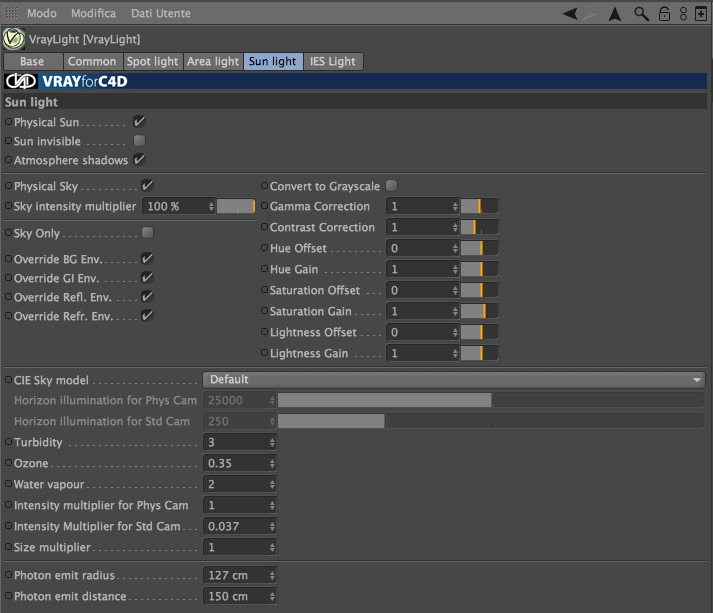
Task: Click the Turbidity stepper arrows
Action: (x=272, y=442)
